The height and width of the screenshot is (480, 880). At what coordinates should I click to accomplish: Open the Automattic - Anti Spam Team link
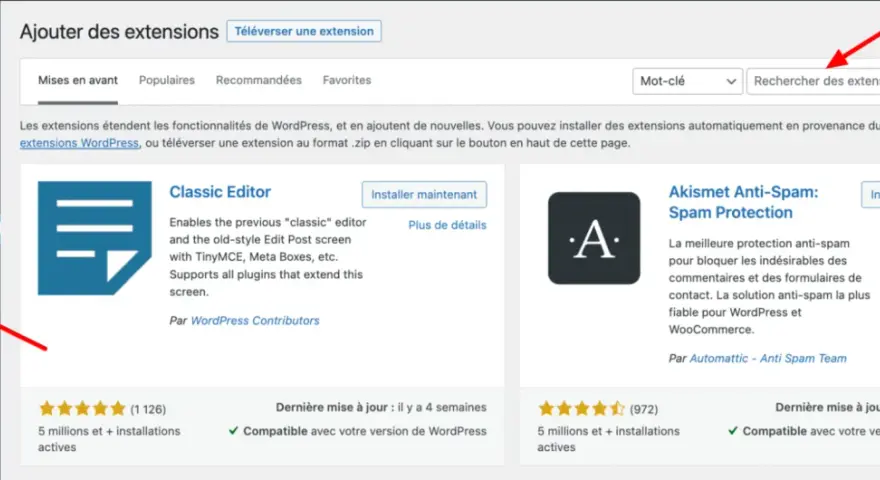coord(768,358)
